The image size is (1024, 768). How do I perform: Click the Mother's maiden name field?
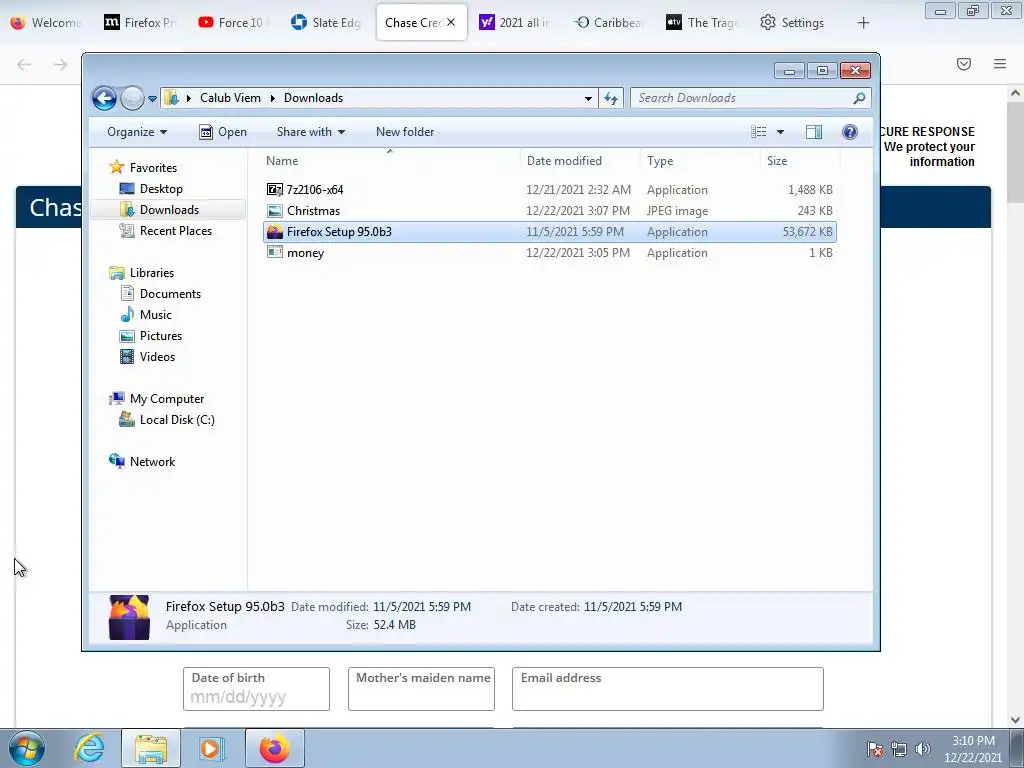click(x=421, y=689)
